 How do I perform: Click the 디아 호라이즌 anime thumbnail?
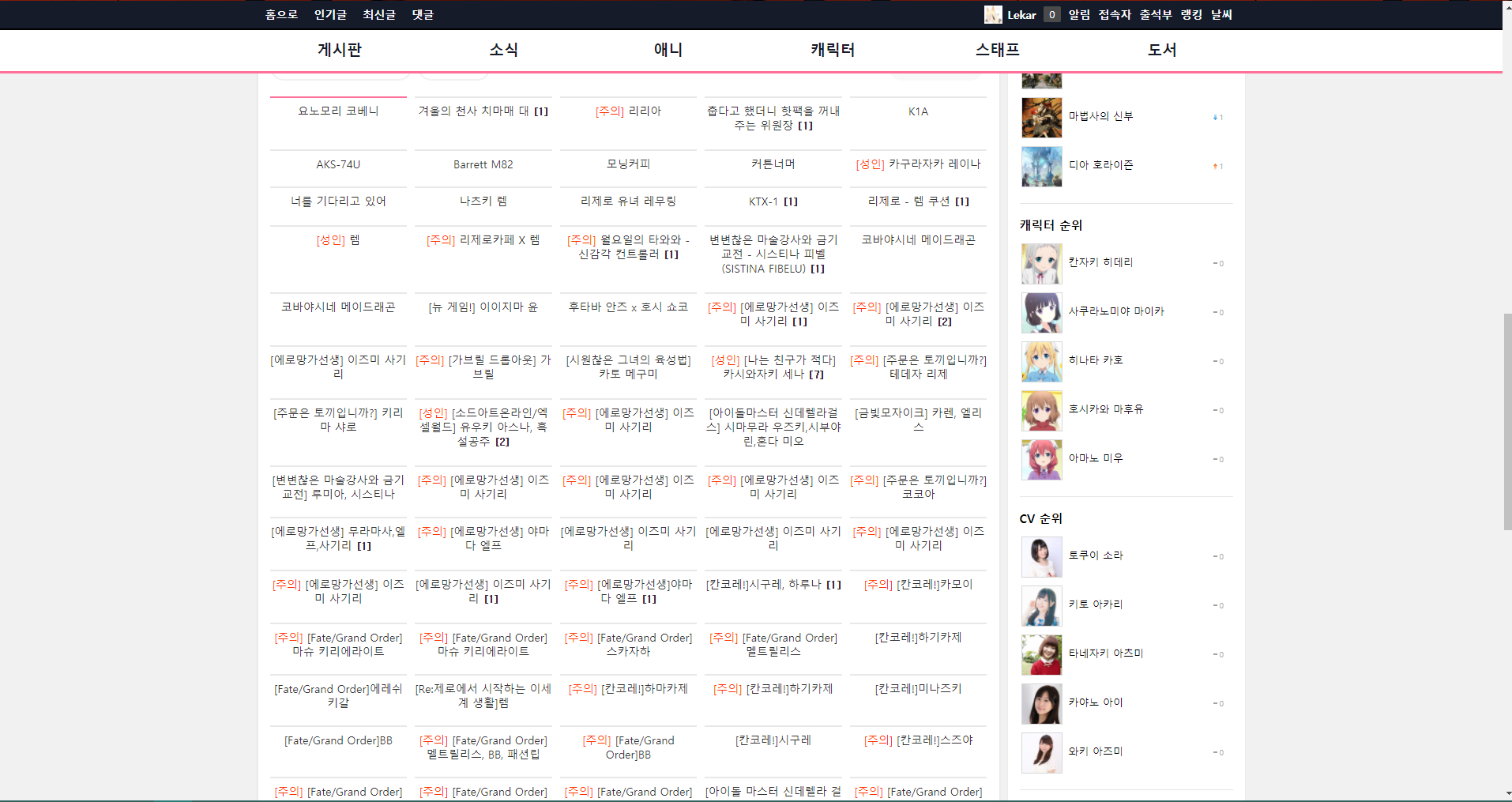(x=1041, y=166)
